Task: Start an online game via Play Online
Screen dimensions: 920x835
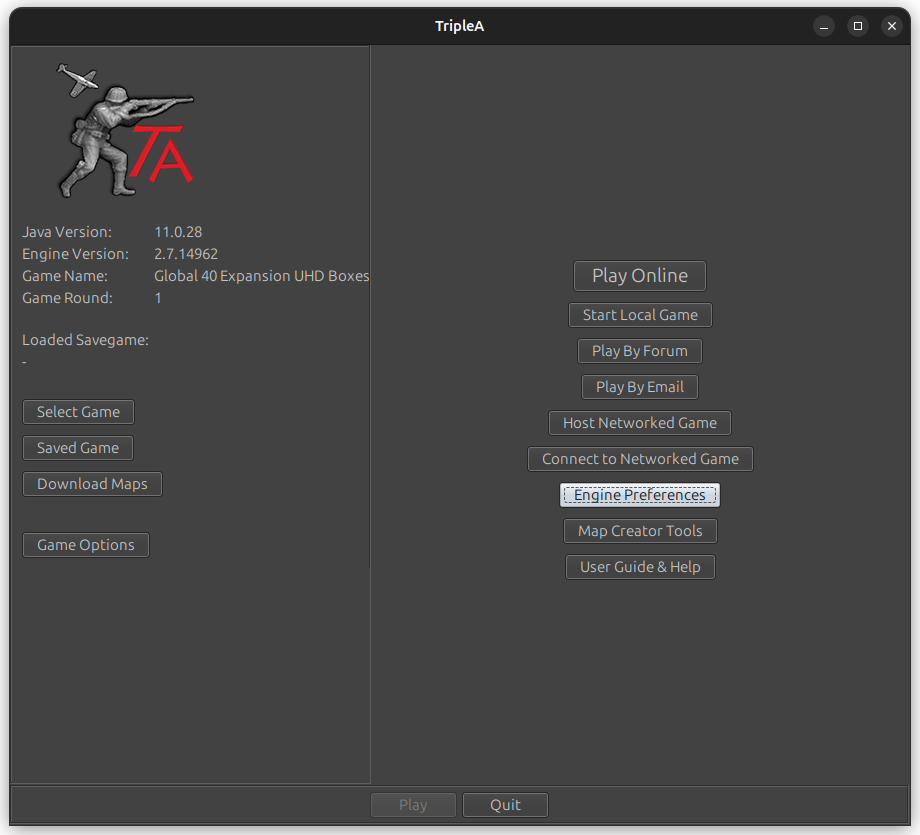Action: click(639, 275)
